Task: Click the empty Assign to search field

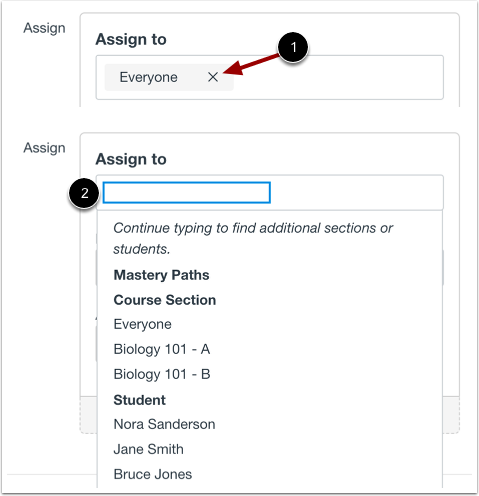Action: point(186,192)
